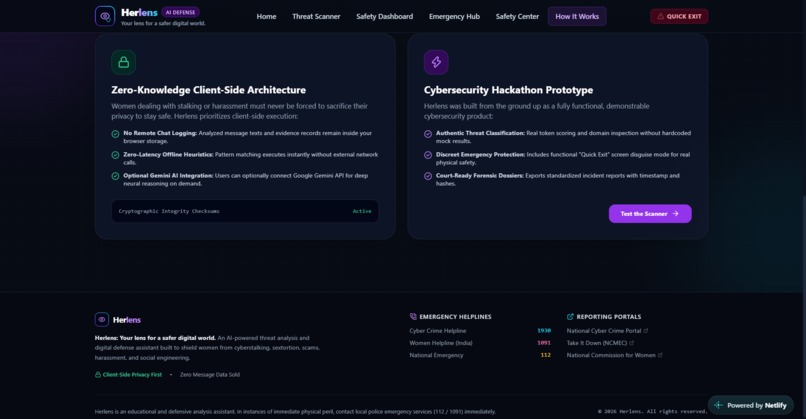This screenshot has height=419, width=806.
Task: Click the Client-Side Privacy First text
Action: pos(132,375)
